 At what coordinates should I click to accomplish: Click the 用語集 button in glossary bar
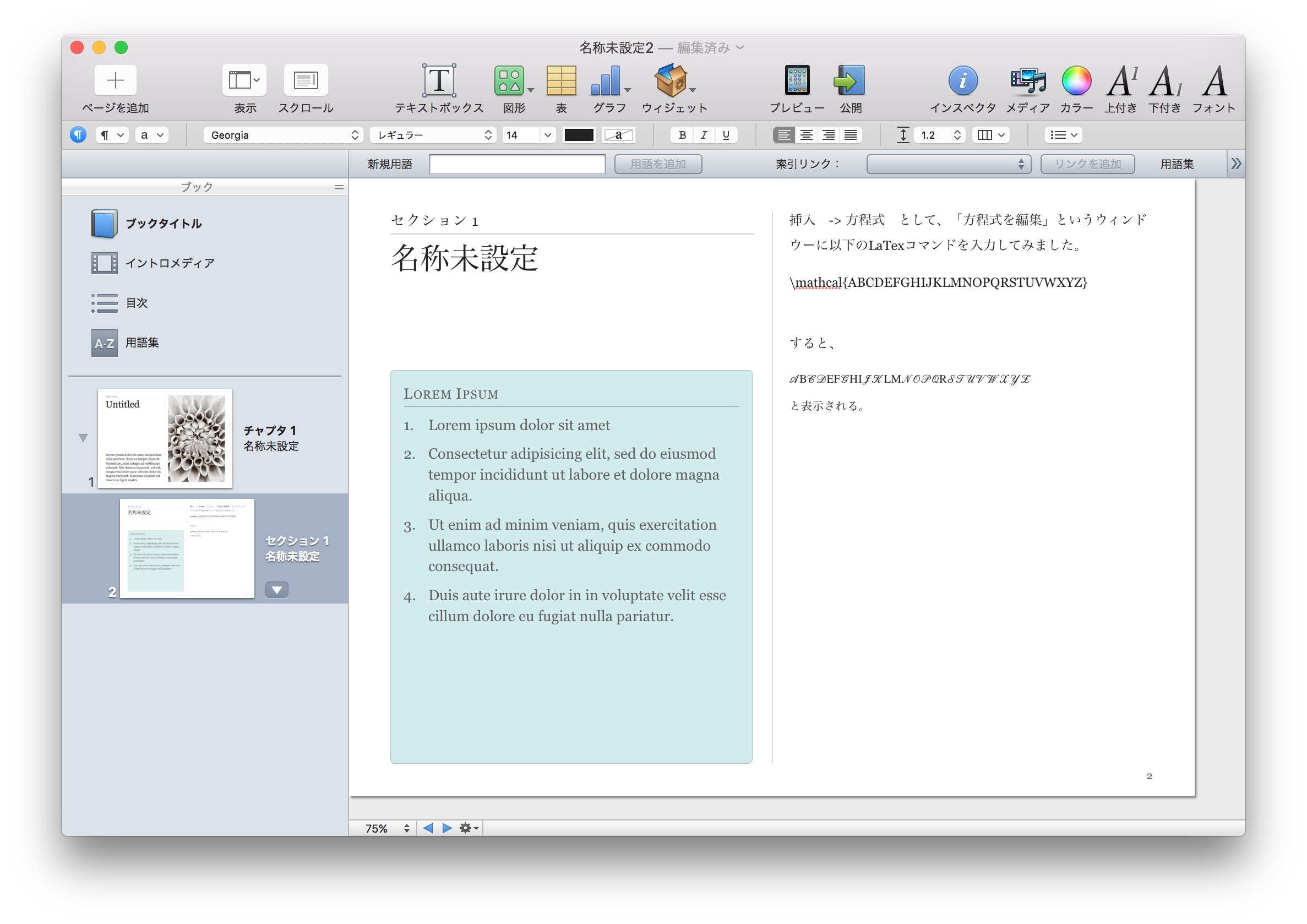[x=1176, y=164]
